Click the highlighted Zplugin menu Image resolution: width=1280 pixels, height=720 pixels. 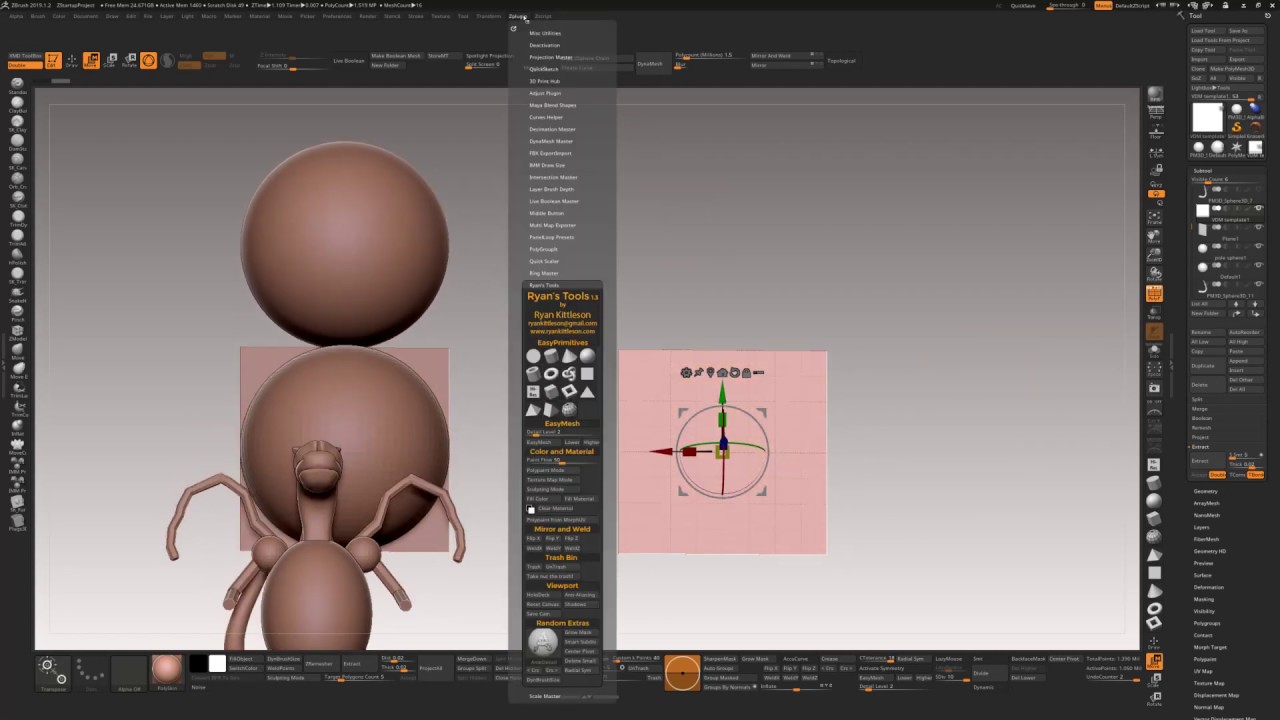517,16
